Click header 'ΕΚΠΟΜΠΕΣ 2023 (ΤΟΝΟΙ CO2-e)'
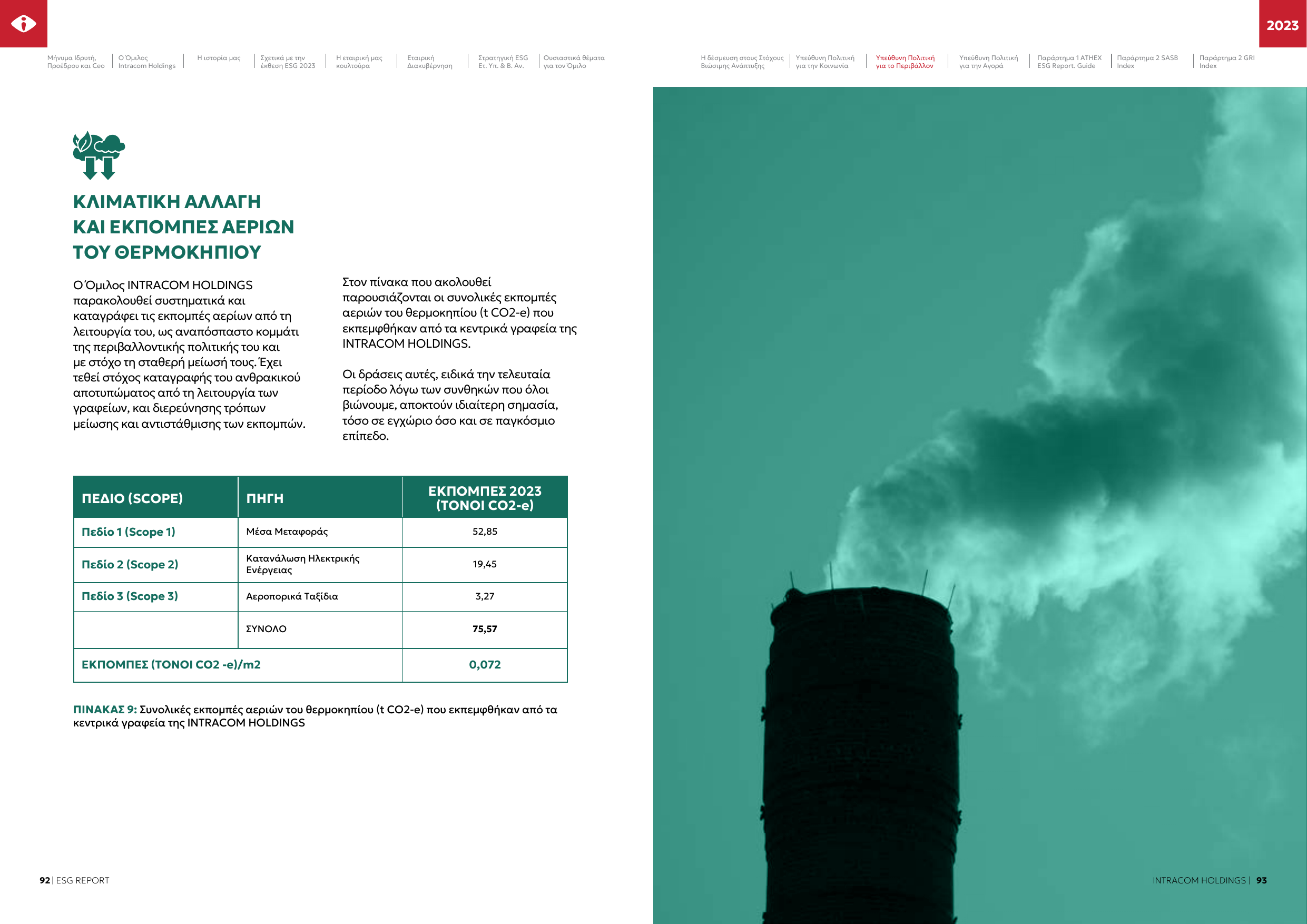Image resolution: width=1307 pixels, height=924 pixels. click(x=485, y=498)
